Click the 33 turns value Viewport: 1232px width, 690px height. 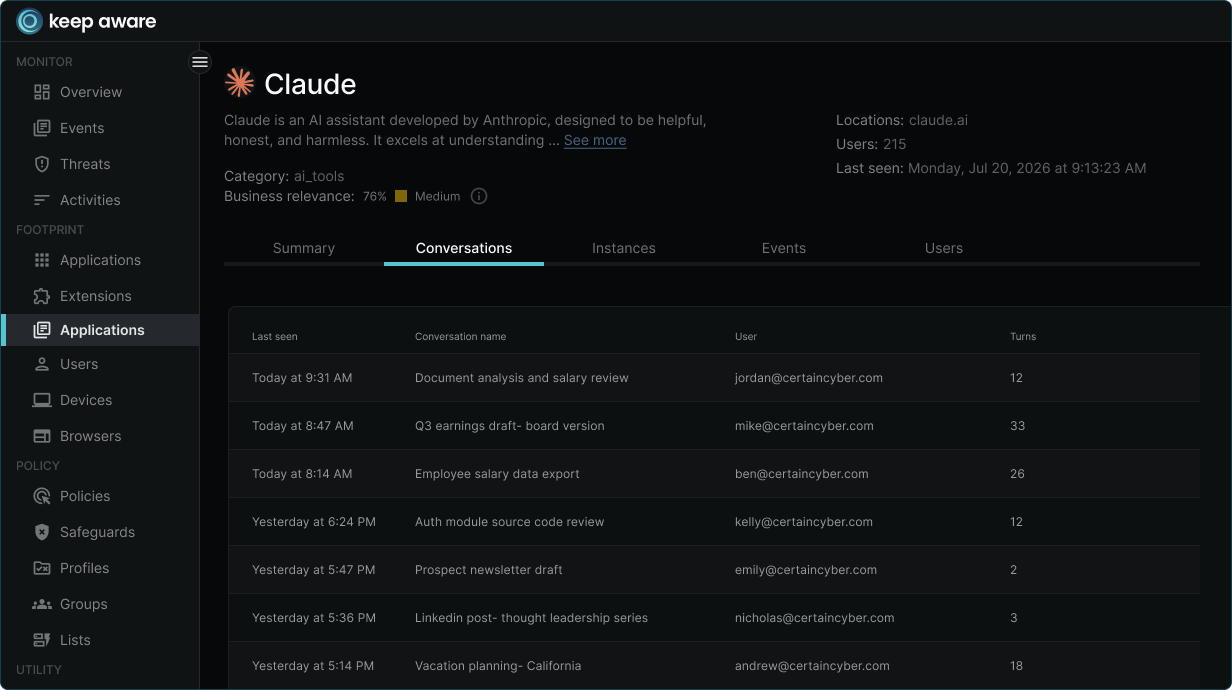tap(1018, 426)
